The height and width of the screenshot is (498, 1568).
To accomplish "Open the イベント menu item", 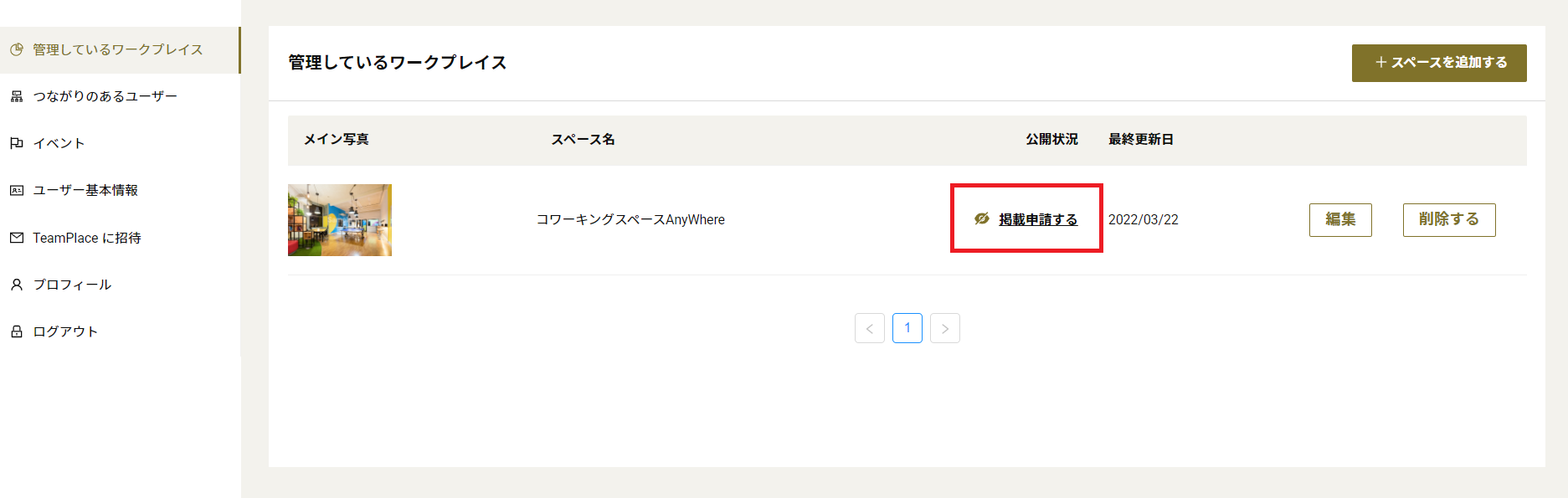I will (59, 144).
